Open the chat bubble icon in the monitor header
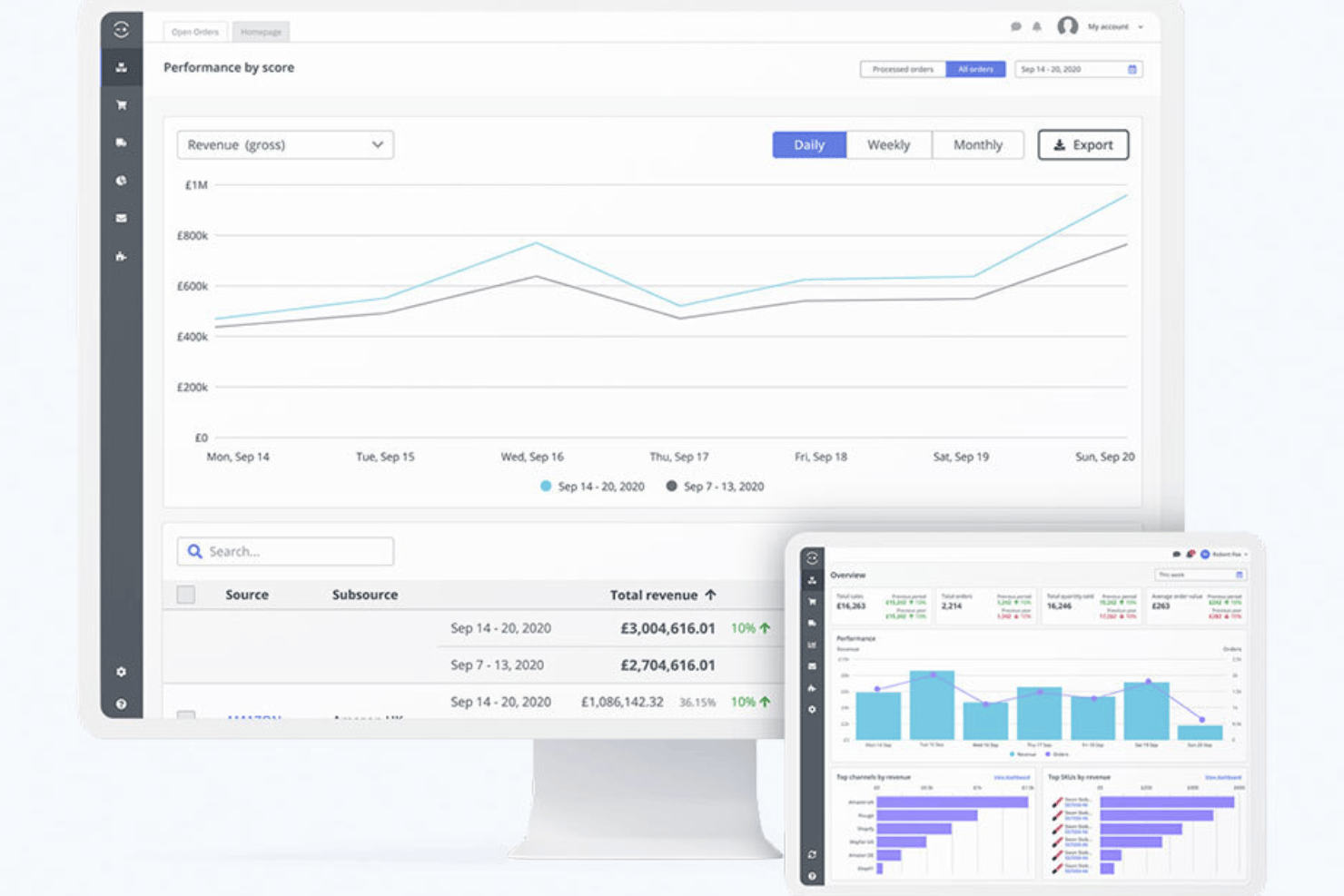 (x=1015, y=26)
